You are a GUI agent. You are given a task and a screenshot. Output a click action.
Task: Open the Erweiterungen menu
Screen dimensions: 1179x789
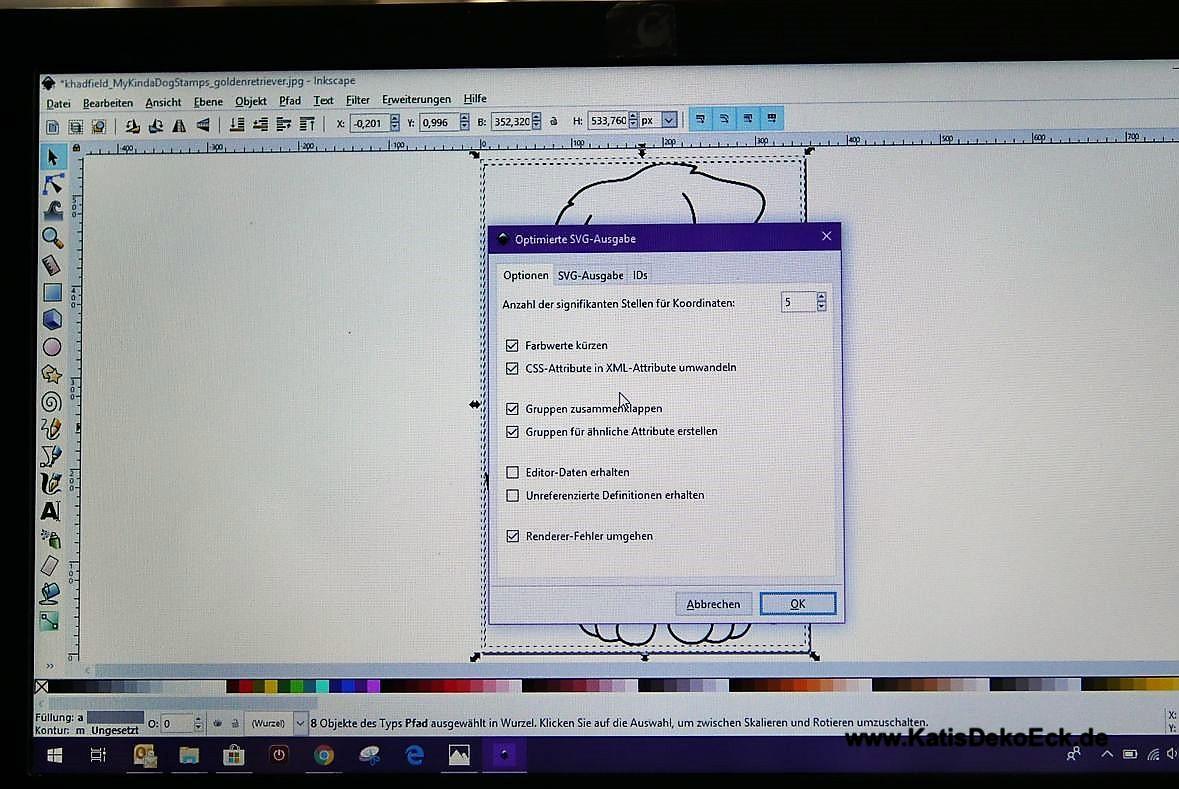(x=416, y=100)
